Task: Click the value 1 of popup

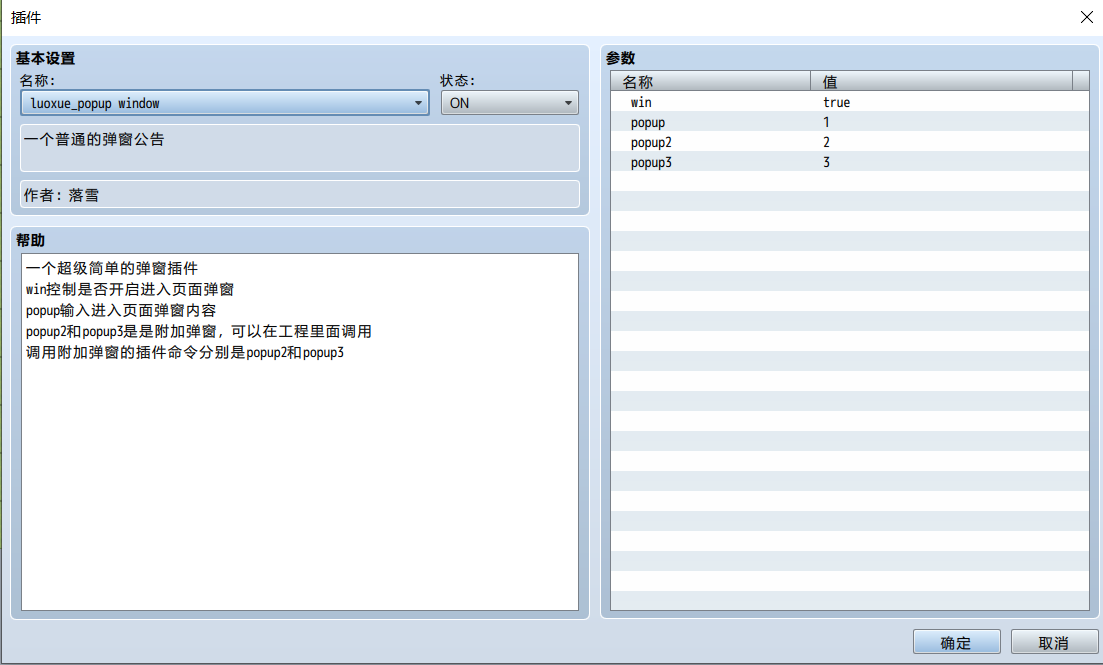Action: pos(827,122)
